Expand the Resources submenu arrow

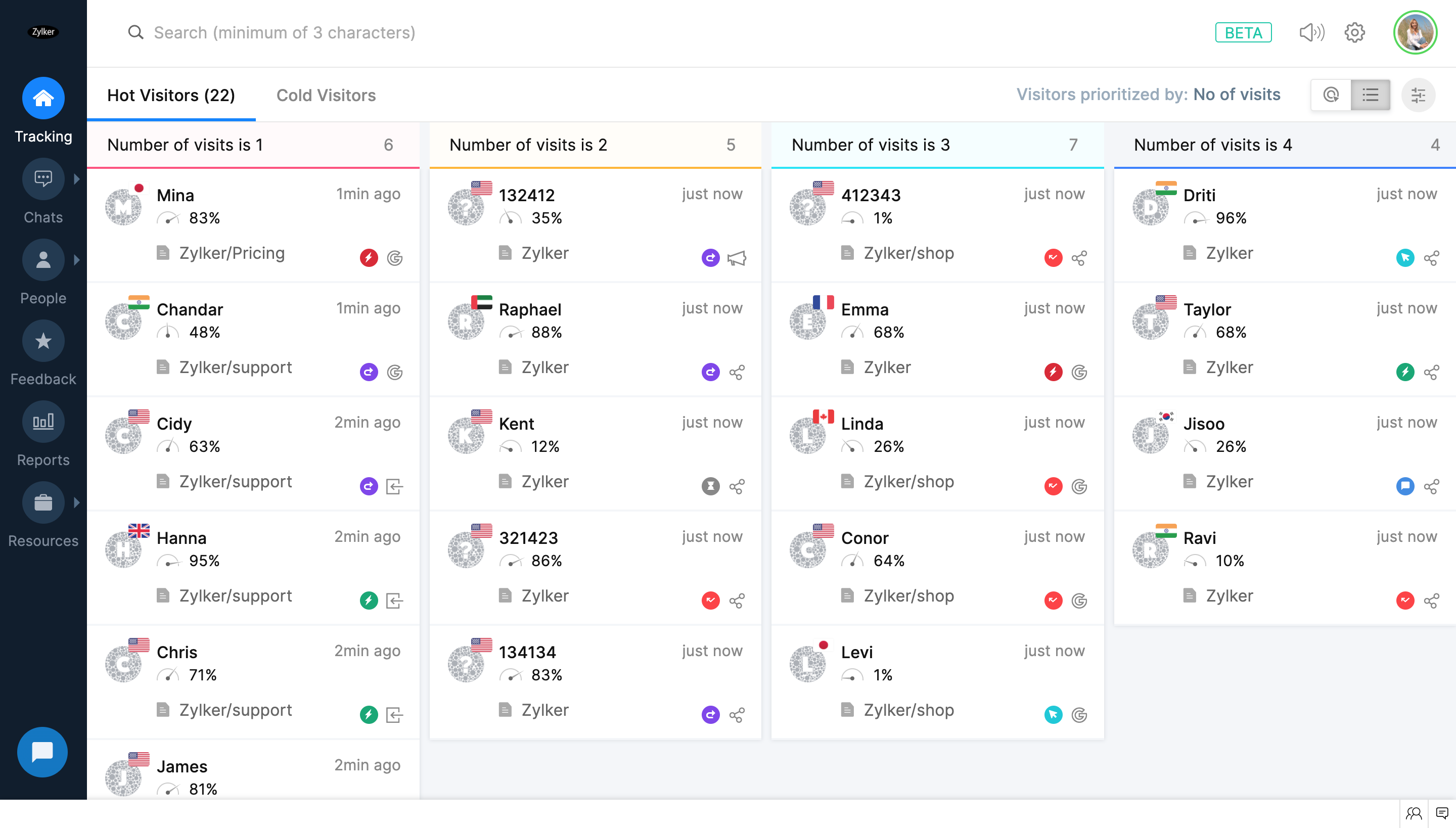[77, 502]
